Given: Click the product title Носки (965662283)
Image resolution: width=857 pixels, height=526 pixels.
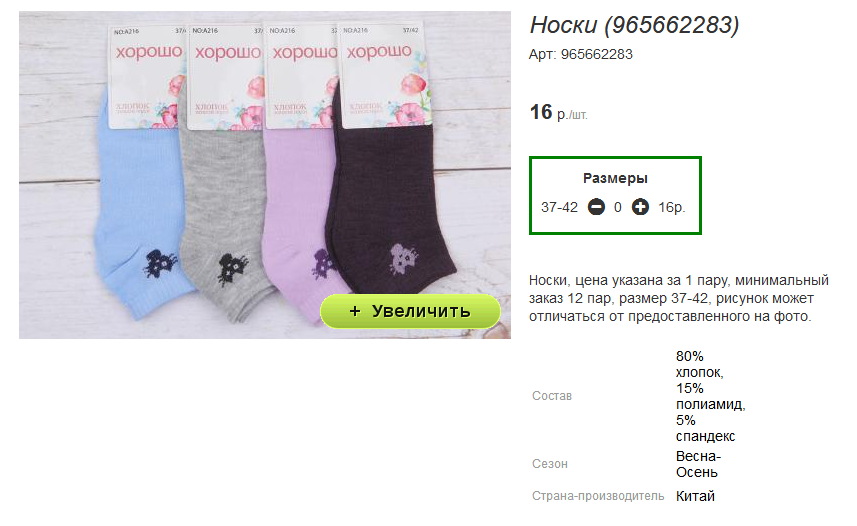Looking at the screenshot, I should (x=634, y=25).
